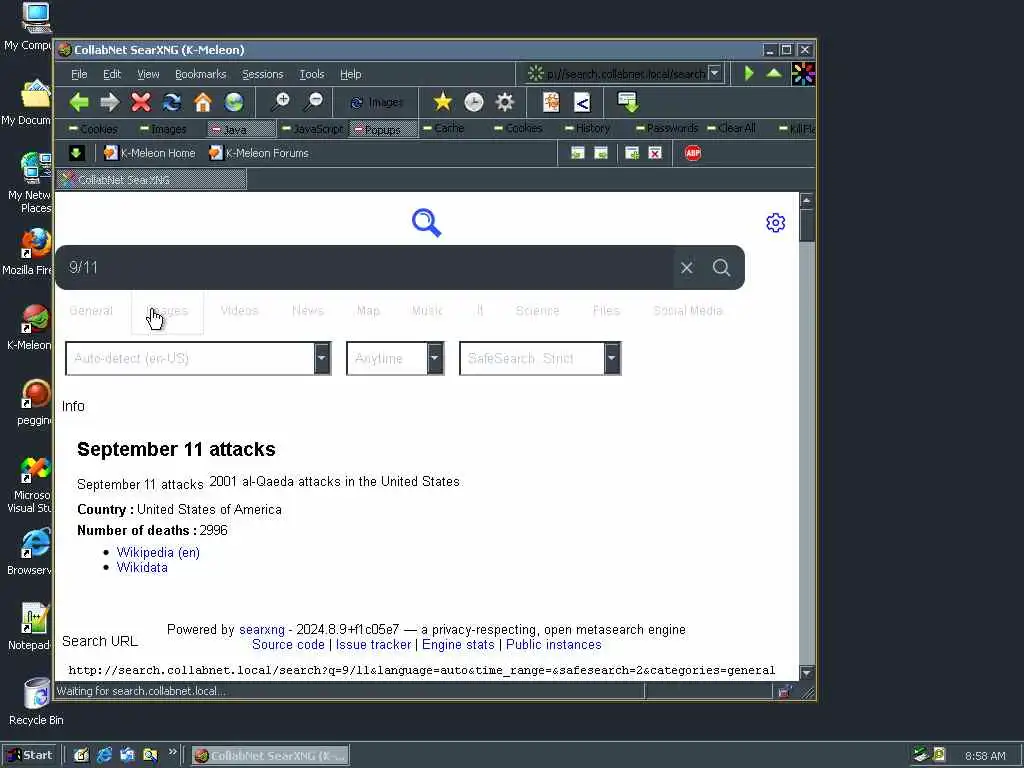Open the View menu
This screenshot has height=768, width=1024.
(148, 74)
